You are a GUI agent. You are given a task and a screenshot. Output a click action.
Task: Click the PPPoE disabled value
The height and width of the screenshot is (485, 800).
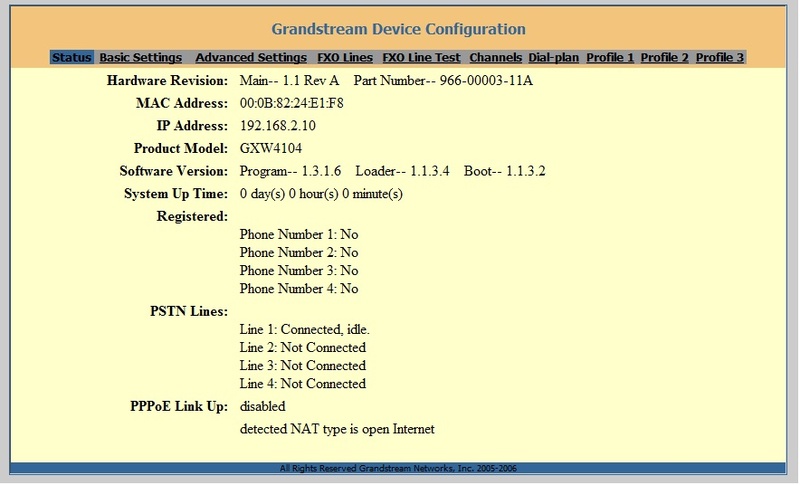pos(262,406)
